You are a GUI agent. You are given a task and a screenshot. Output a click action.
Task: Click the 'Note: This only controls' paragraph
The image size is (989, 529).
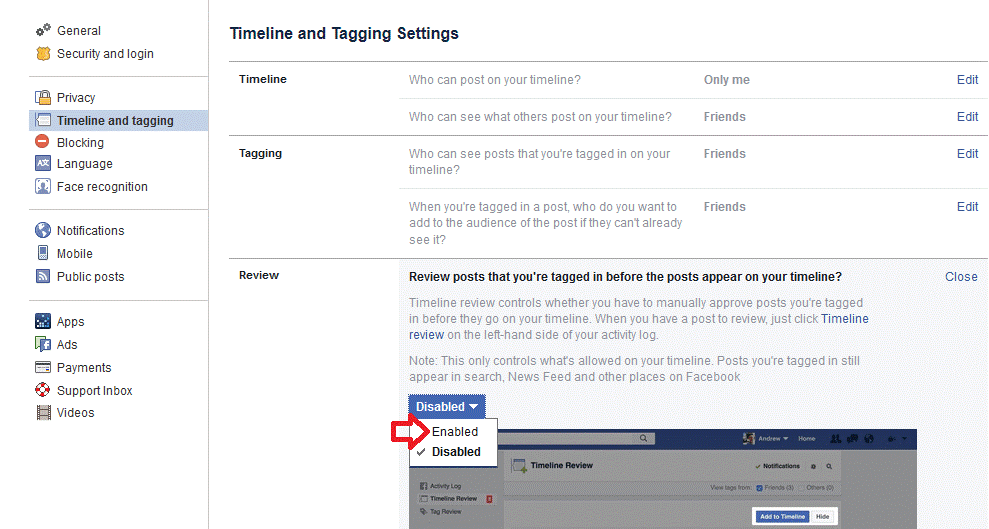point(635,369)
